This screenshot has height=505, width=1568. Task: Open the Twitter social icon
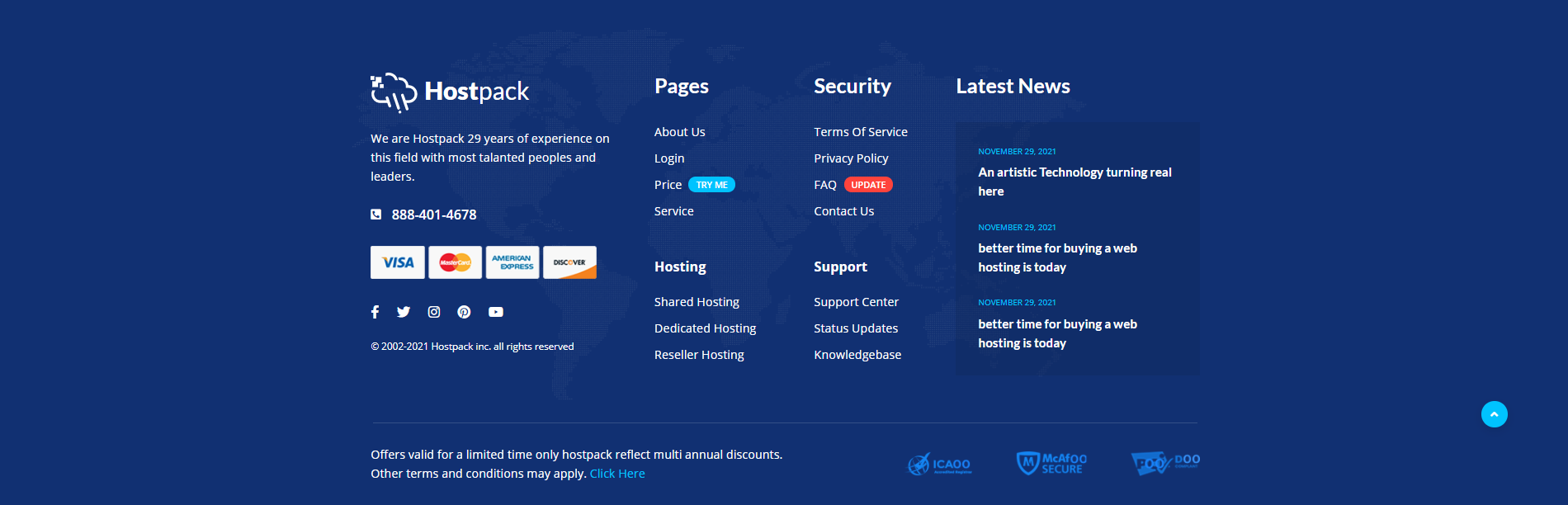404,312
